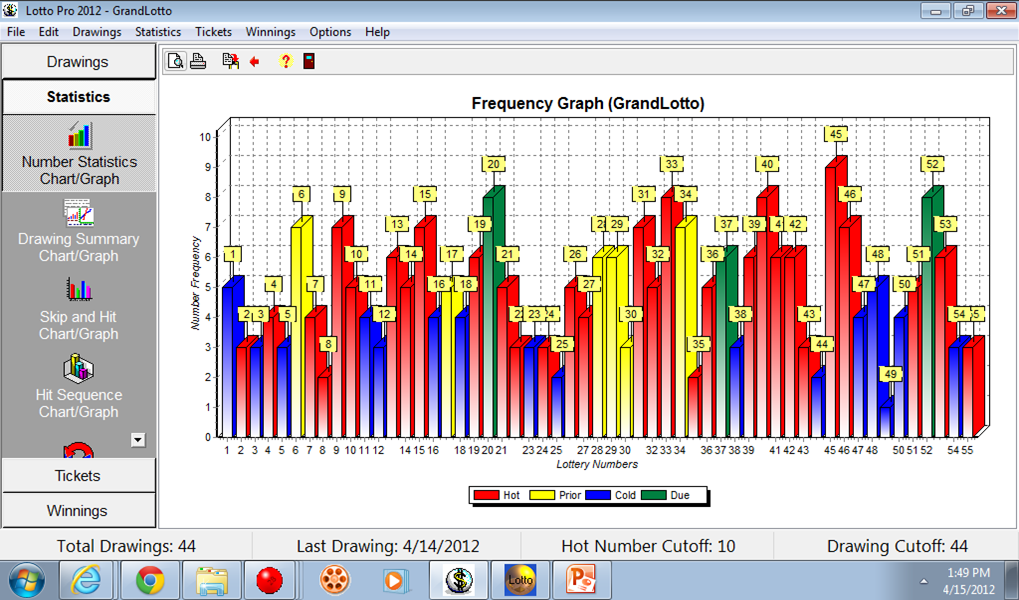
Task: Click the bar label for number 45
Action: point(836,135)
